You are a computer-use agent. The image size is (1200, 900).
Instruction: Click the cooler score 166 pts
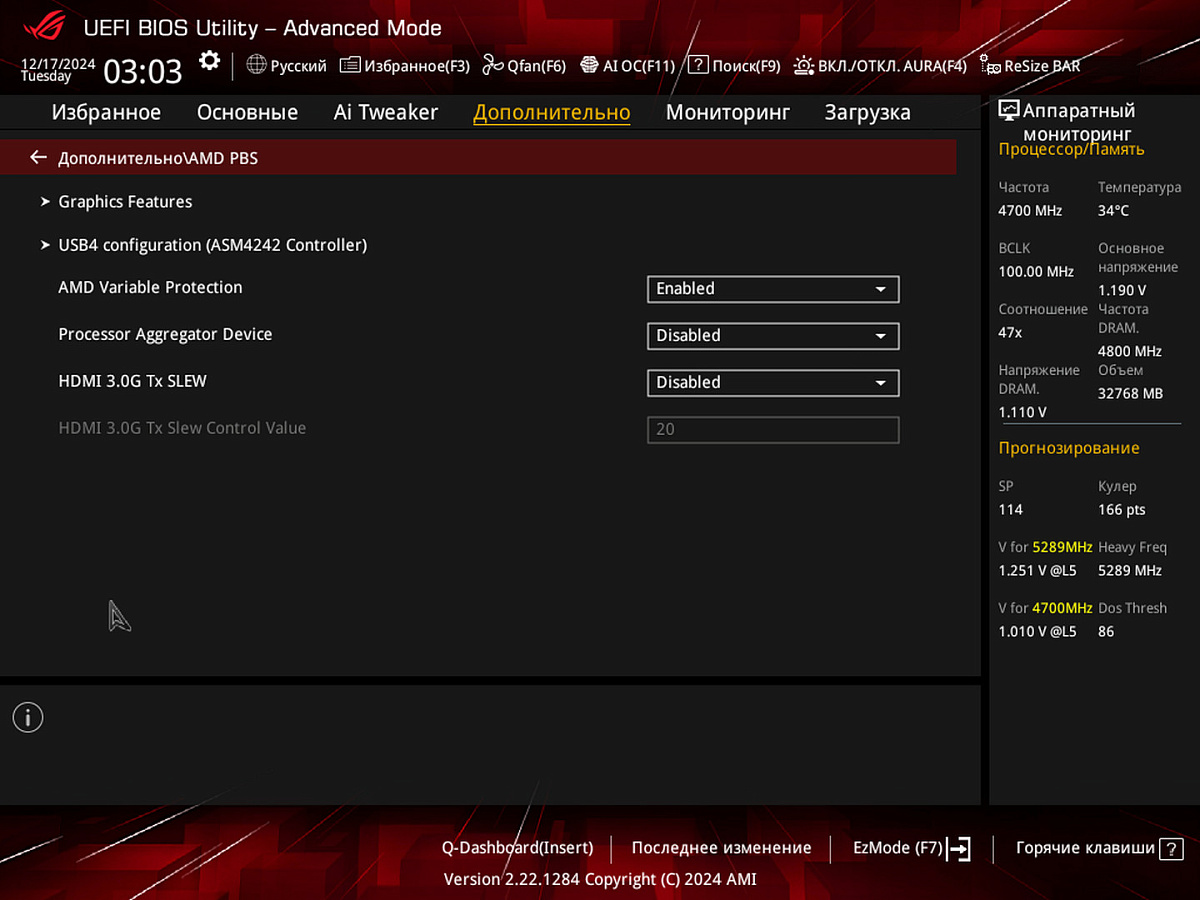coord(1121,509)
